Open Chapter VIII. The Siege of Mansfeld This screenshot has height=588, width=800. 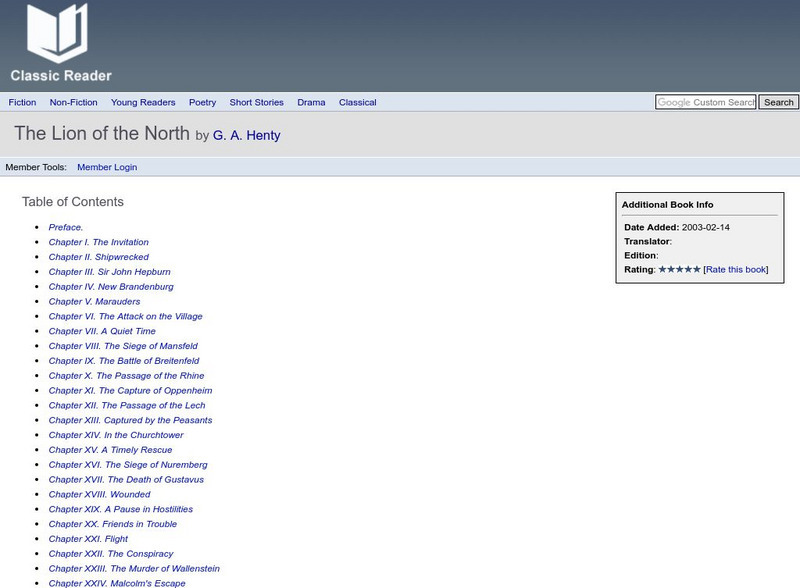(123, 346)
